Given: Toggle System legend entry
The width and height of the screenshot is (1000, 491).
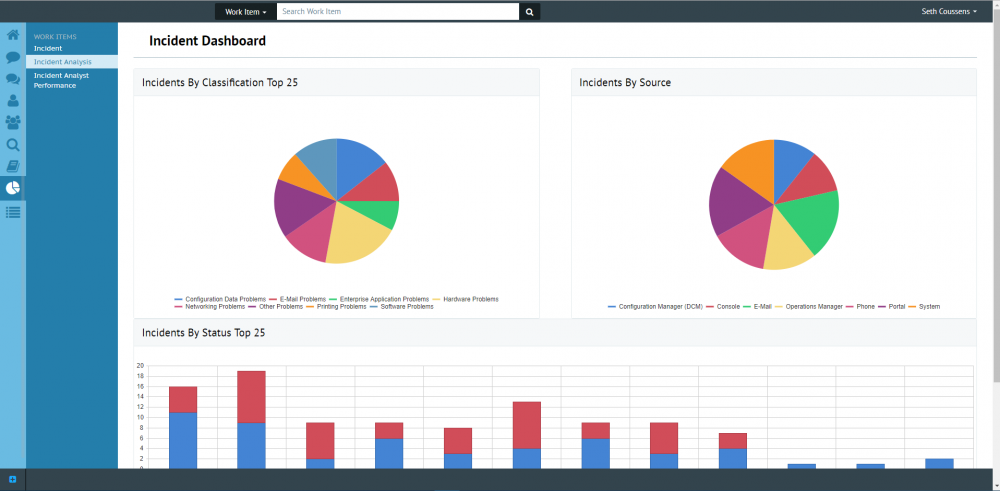Looking at the screenshot, I should (924, 307).
